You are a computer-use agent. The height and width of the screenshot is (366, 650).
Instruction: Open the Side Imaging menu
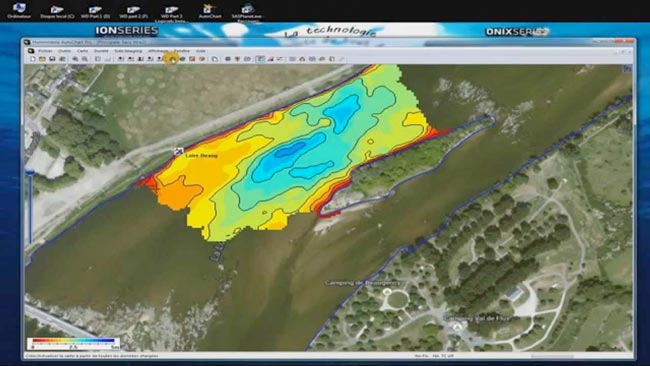click(x=128, y=51)
